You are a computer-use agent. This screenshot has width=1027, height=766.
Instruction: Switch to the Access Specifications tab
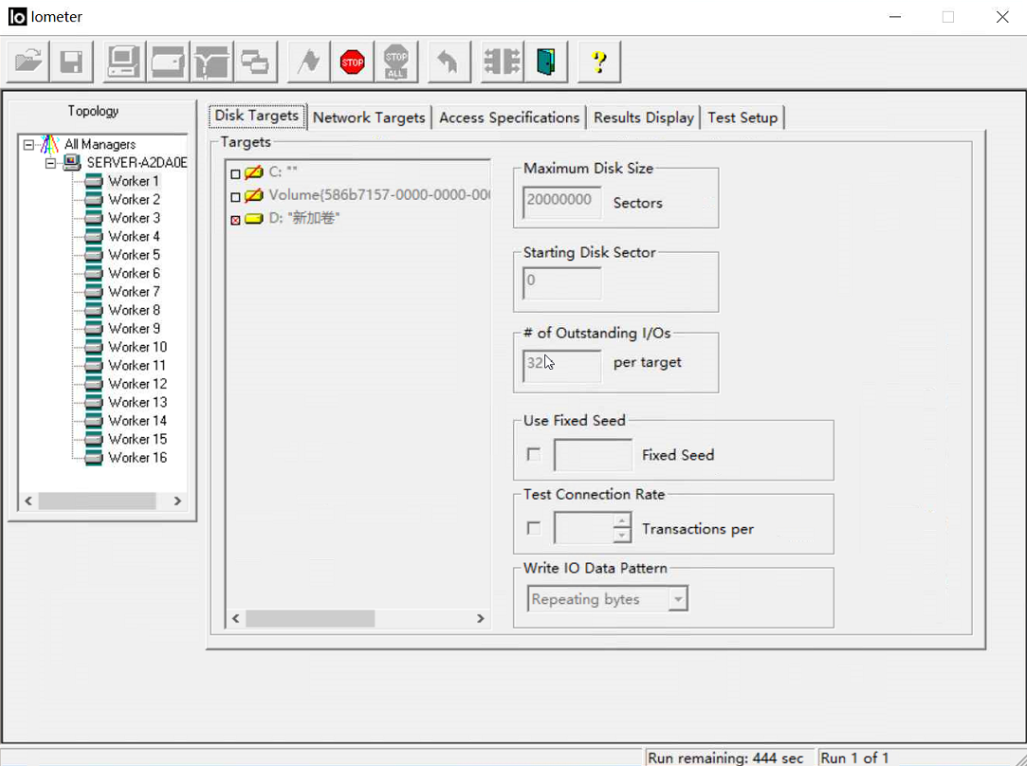click(509, 118)
